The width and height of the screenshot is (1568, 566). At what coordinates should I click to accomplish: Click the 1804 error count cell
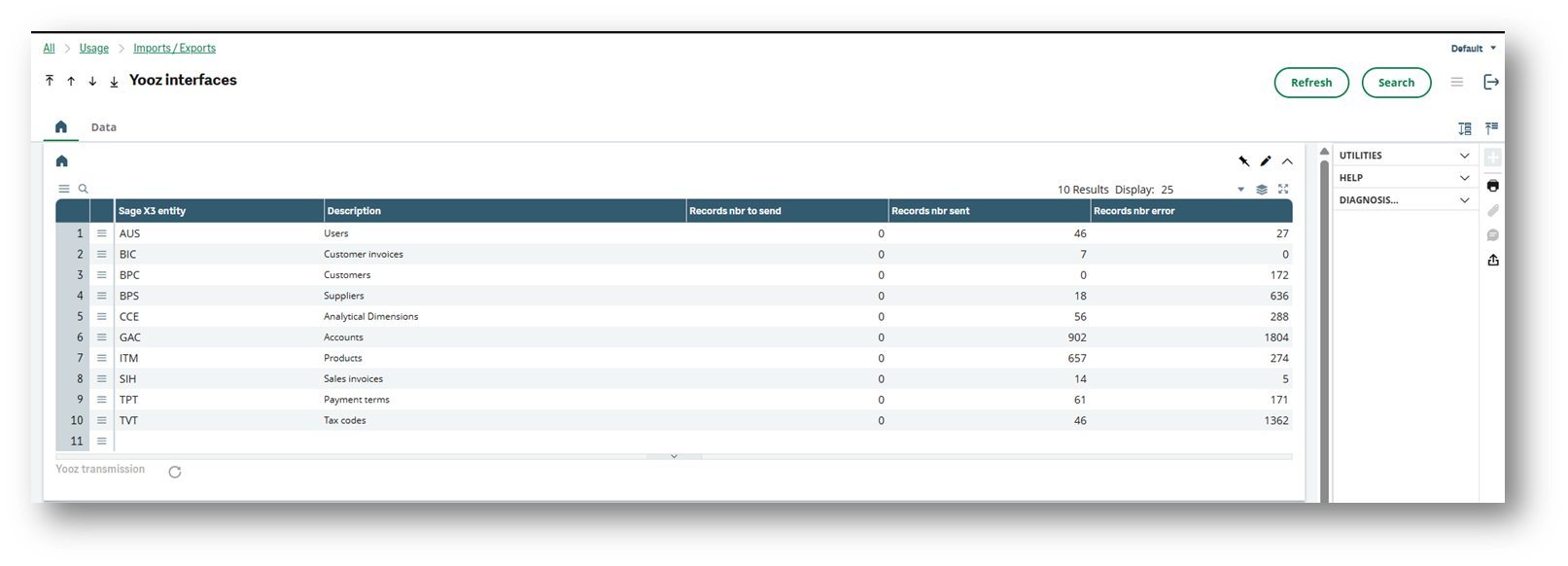[x=1192, y=337]
